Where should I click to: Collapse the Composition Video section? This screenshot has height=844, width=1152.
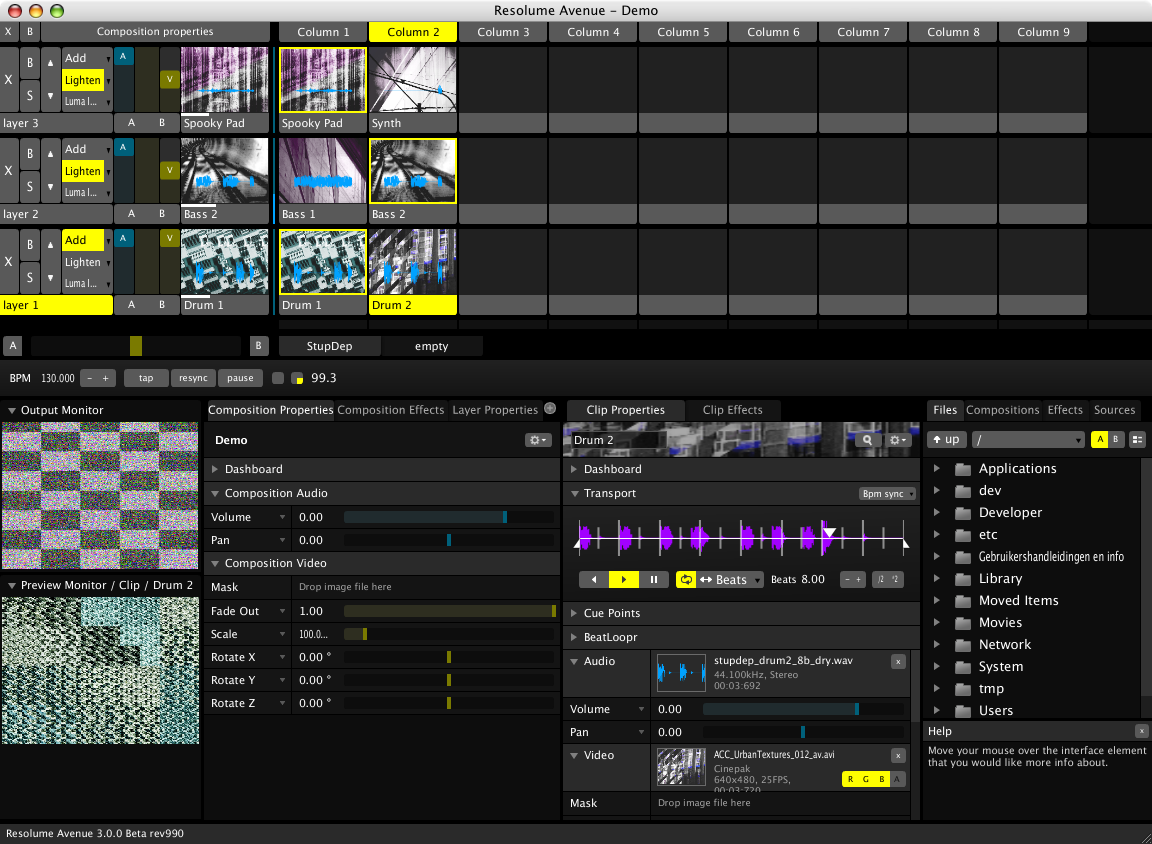tap(215, 563)
